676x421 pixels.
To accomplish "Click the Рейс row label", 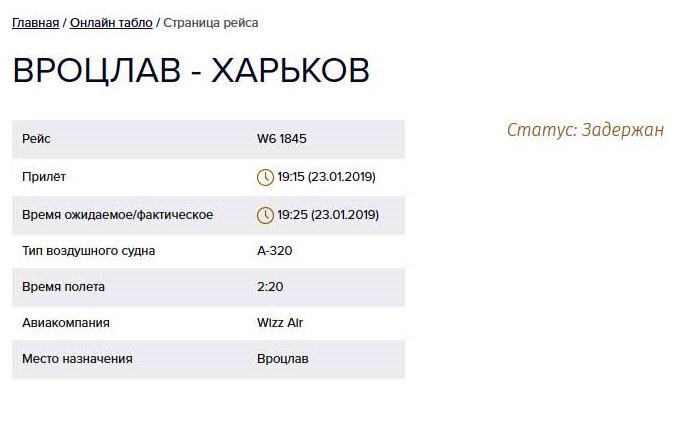I will (x=36, y=139).
